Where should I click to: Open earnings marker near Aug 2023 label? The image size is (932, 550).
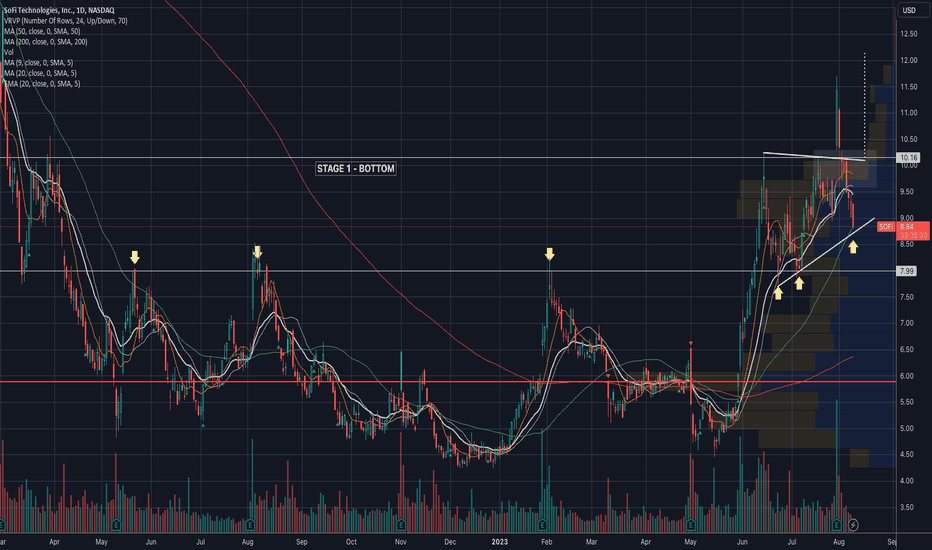point(837,525)
